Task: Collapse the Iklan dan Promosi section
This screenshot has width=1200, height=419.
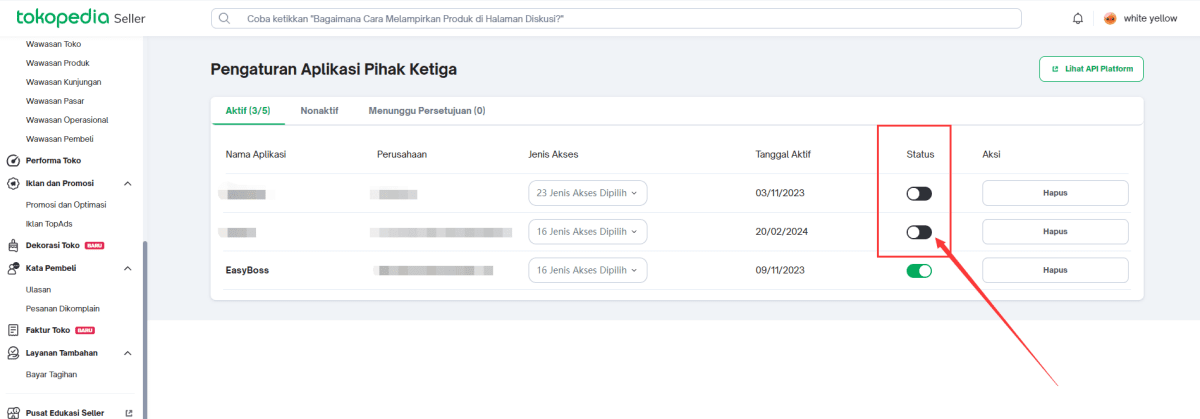Action: click(128, 183)
